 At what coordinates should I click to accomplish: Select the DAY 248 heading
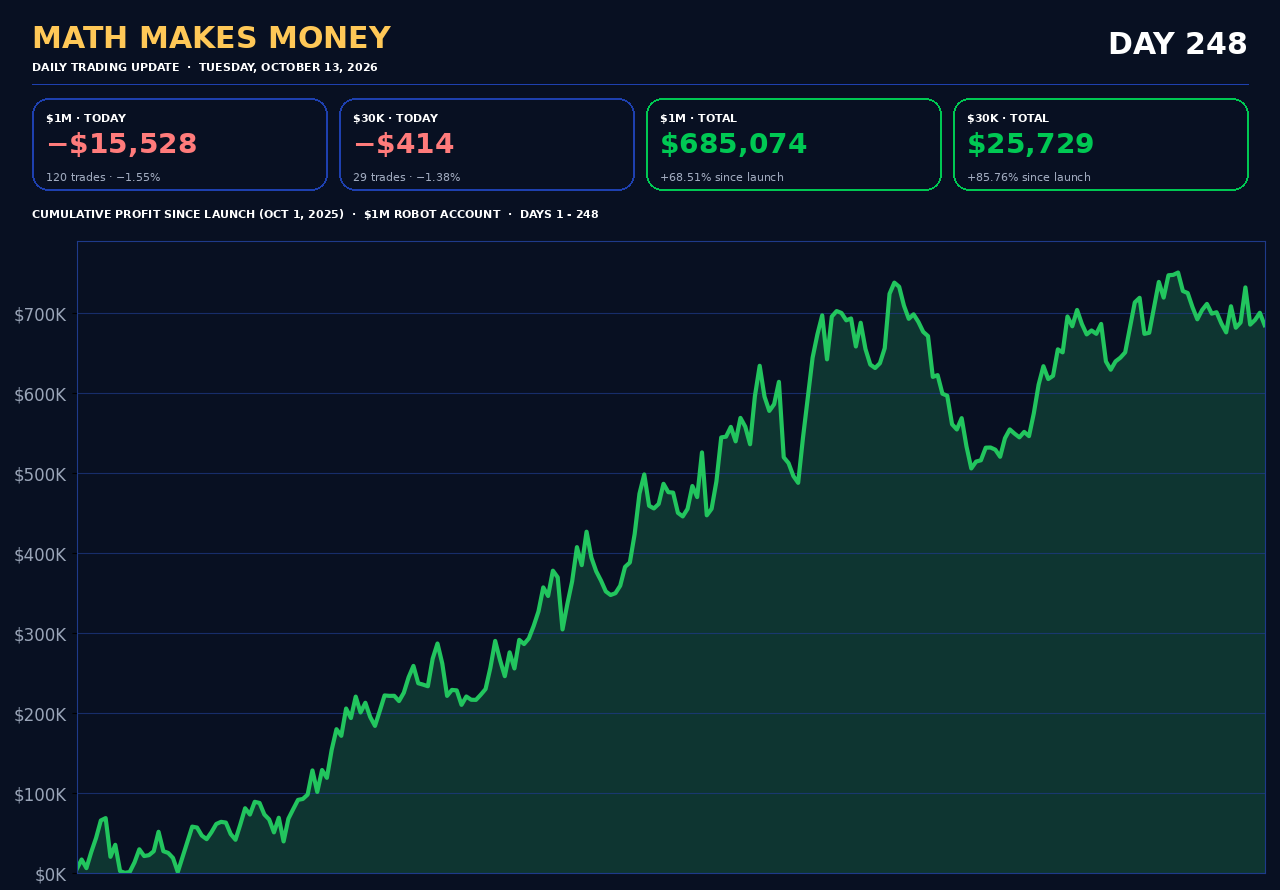coord(1177,45)
